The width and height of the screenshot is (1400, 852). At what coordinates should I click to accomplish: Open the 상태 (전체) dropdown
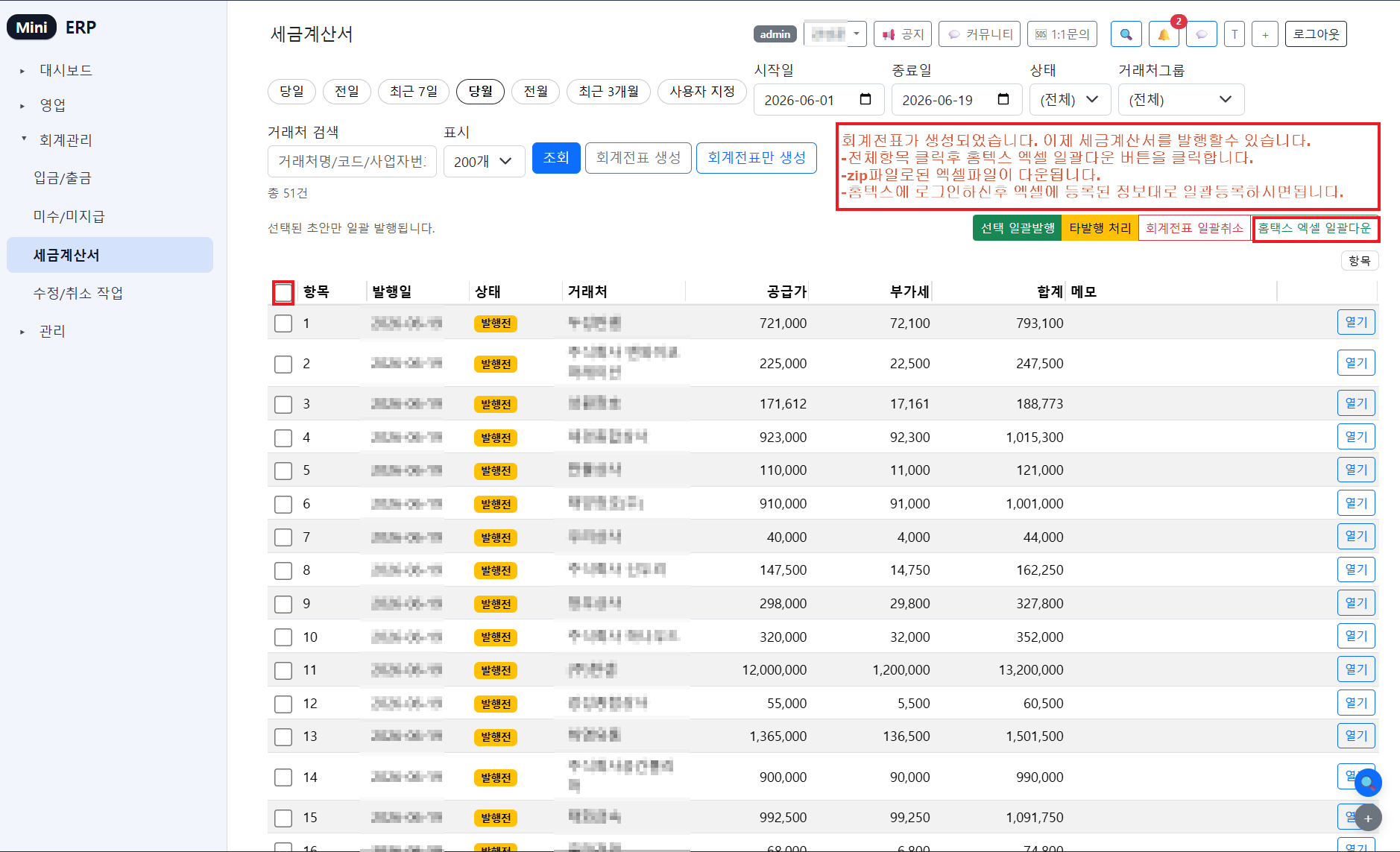point(1070,100)
